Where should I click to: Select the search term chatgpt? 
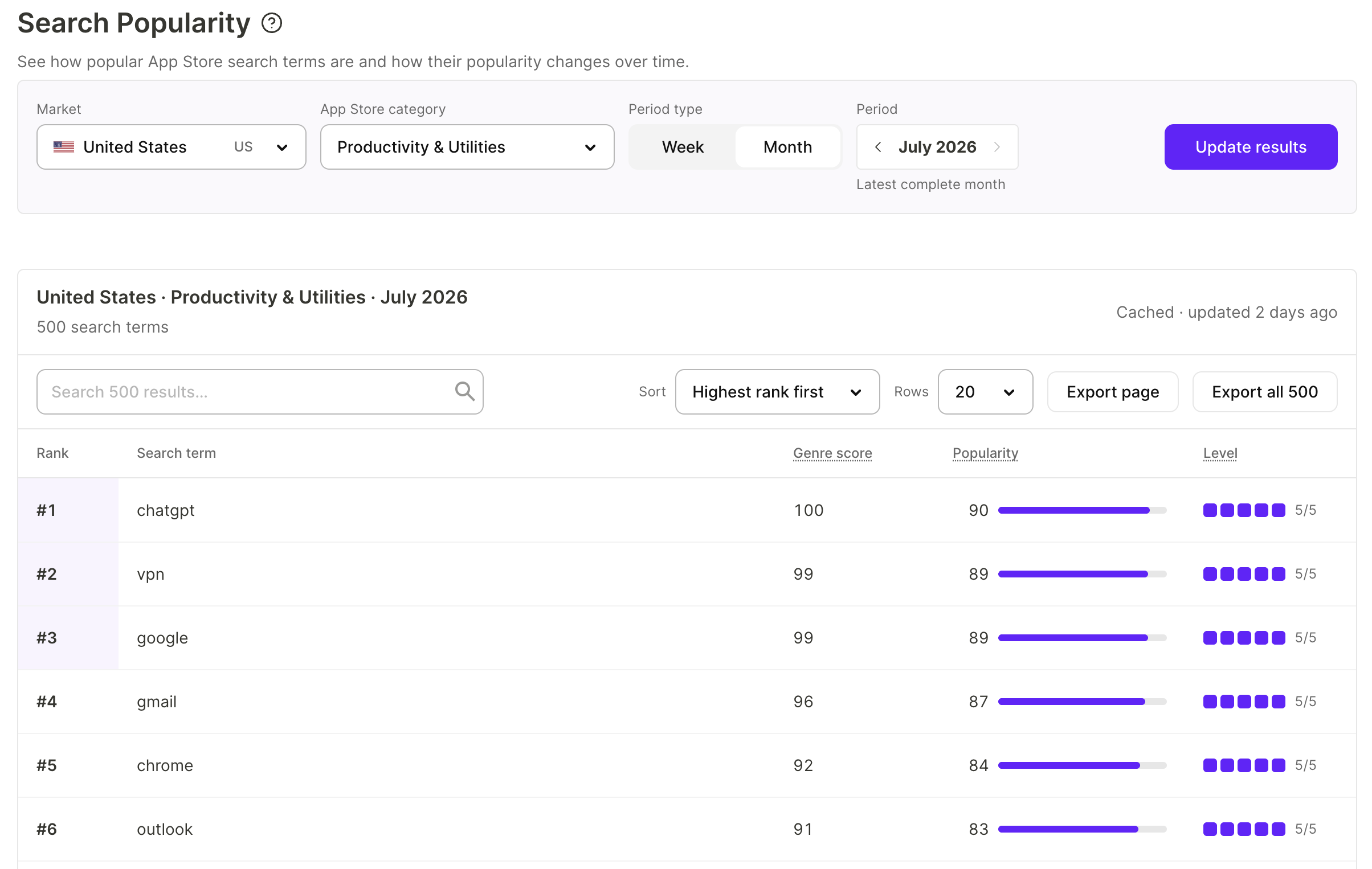pos(165,510)
